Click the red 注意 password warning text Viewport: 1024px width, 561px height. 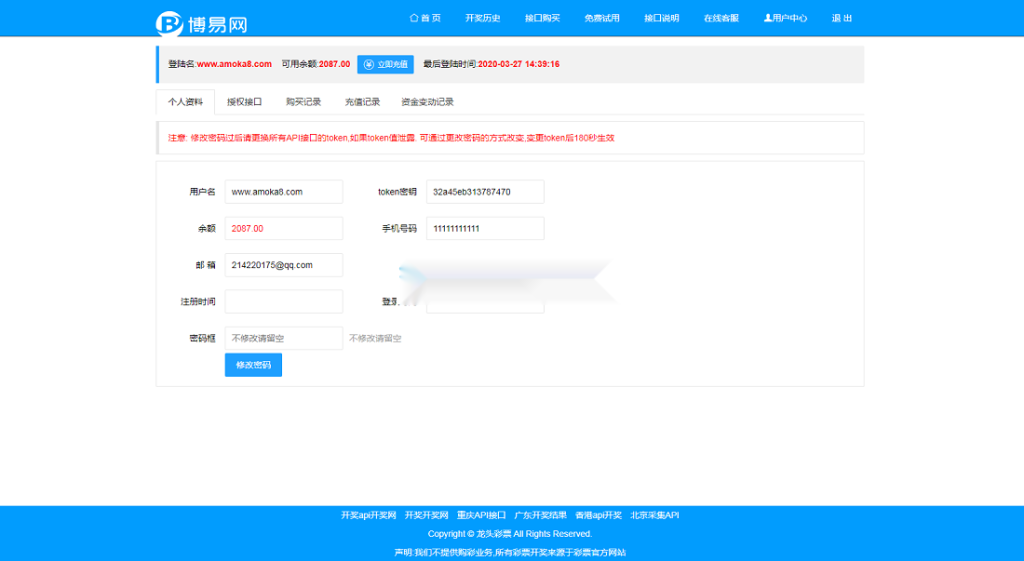tap(391, 138)
